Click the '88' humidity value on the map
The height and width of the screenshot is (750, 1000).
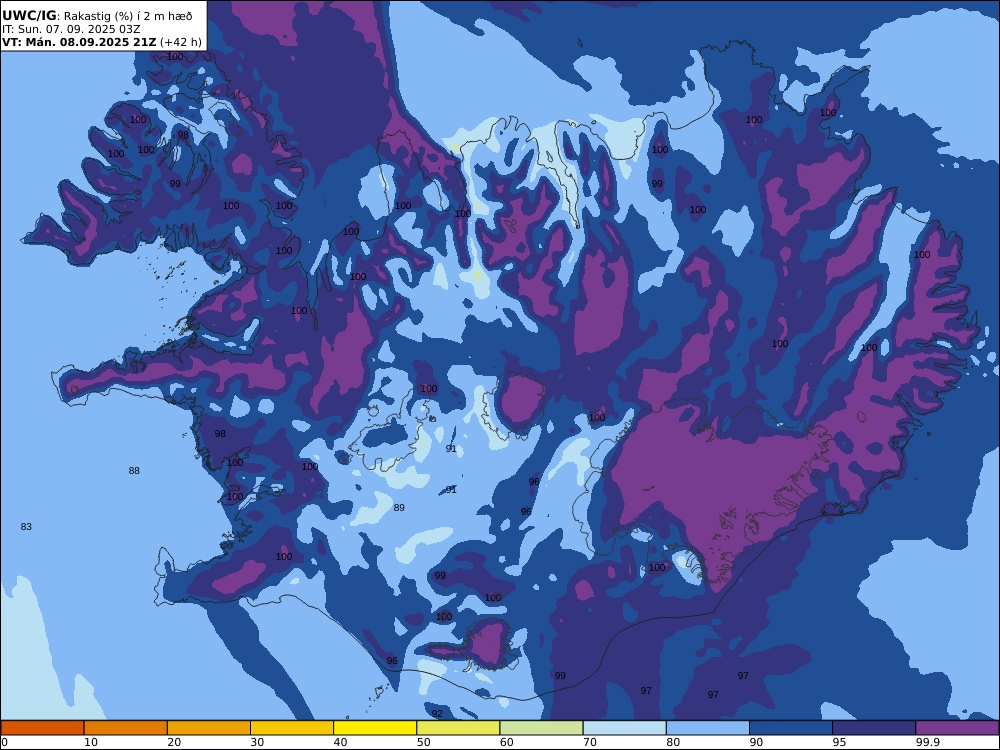pos(134,471)
